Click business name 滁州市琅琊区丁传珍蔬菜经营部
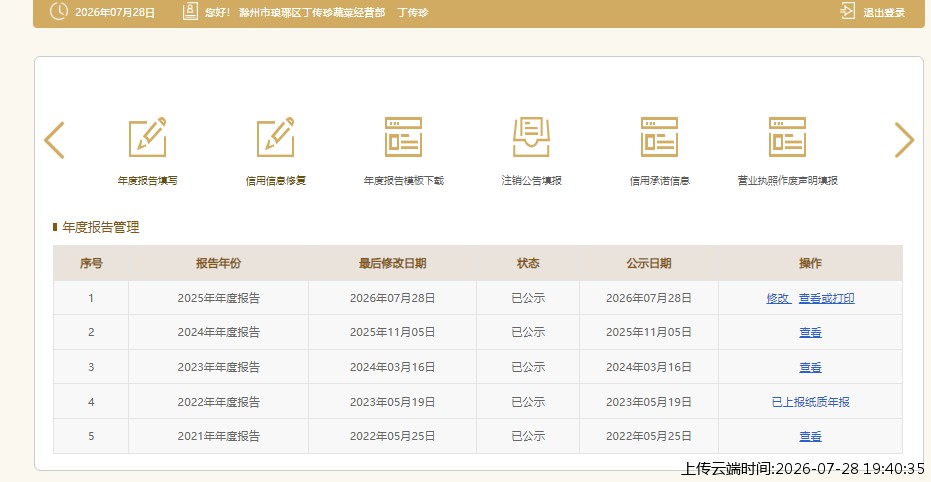The image size is (931, 482). [312, 12]
